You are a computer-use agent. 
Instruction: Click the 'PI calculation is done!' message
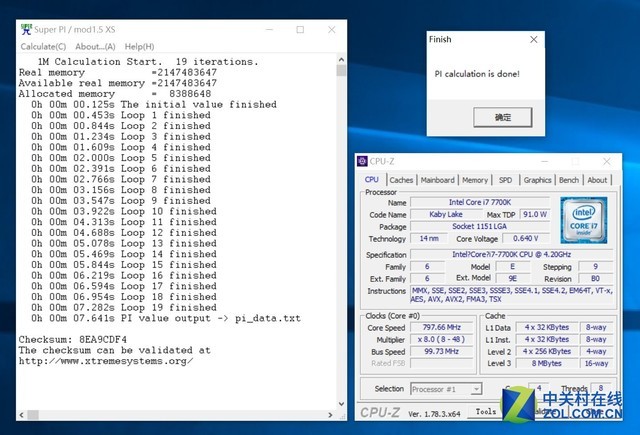tap(477, 74)
